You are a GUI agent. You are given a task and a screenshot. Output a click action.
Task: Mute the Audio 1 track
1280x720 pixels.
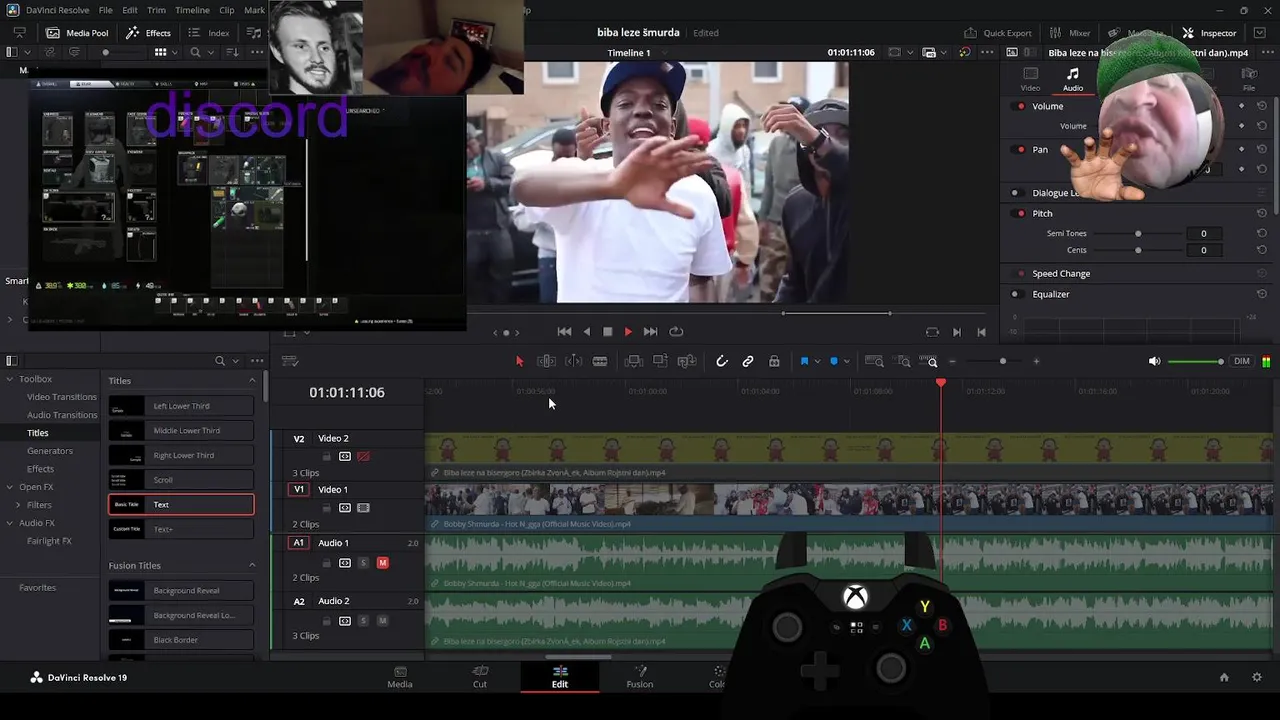pos(382,563)
